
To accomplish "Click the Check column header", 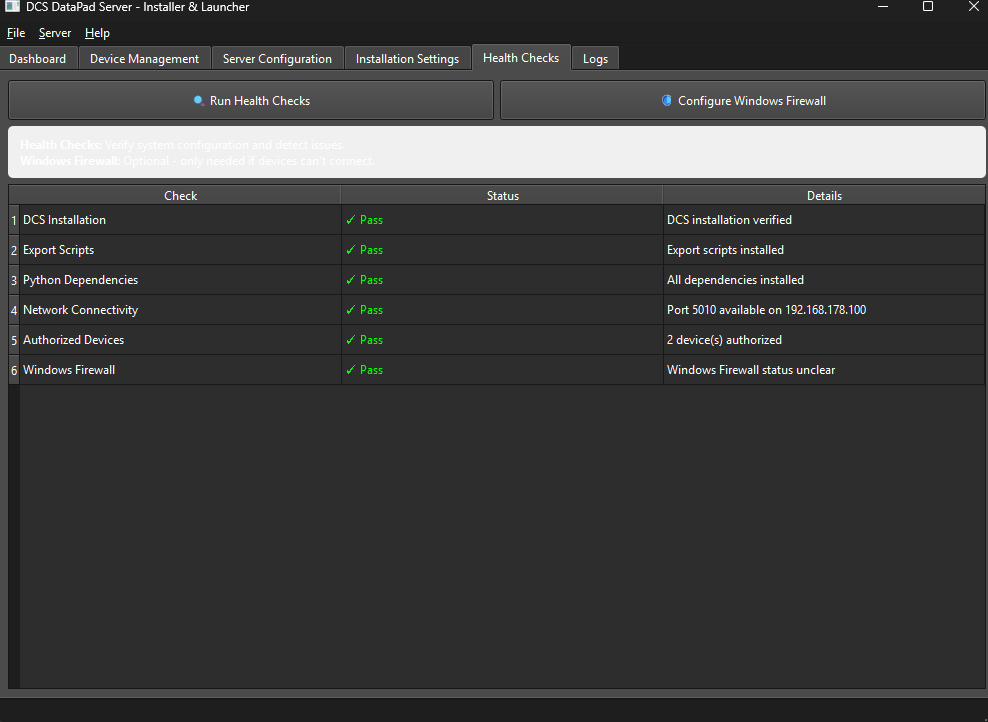I will point(181,196).
